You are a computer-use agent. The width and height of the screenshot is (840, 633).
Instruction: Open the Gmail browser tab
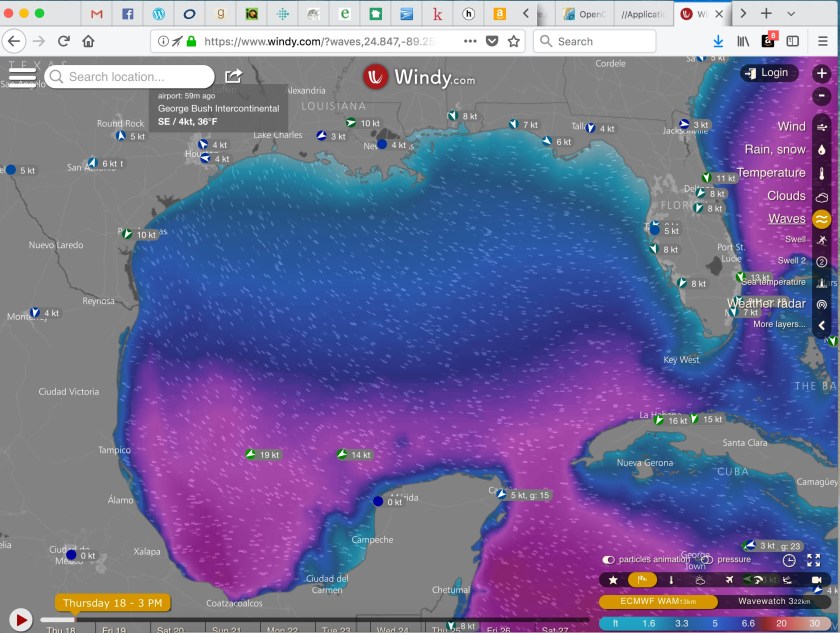(96, 14)
